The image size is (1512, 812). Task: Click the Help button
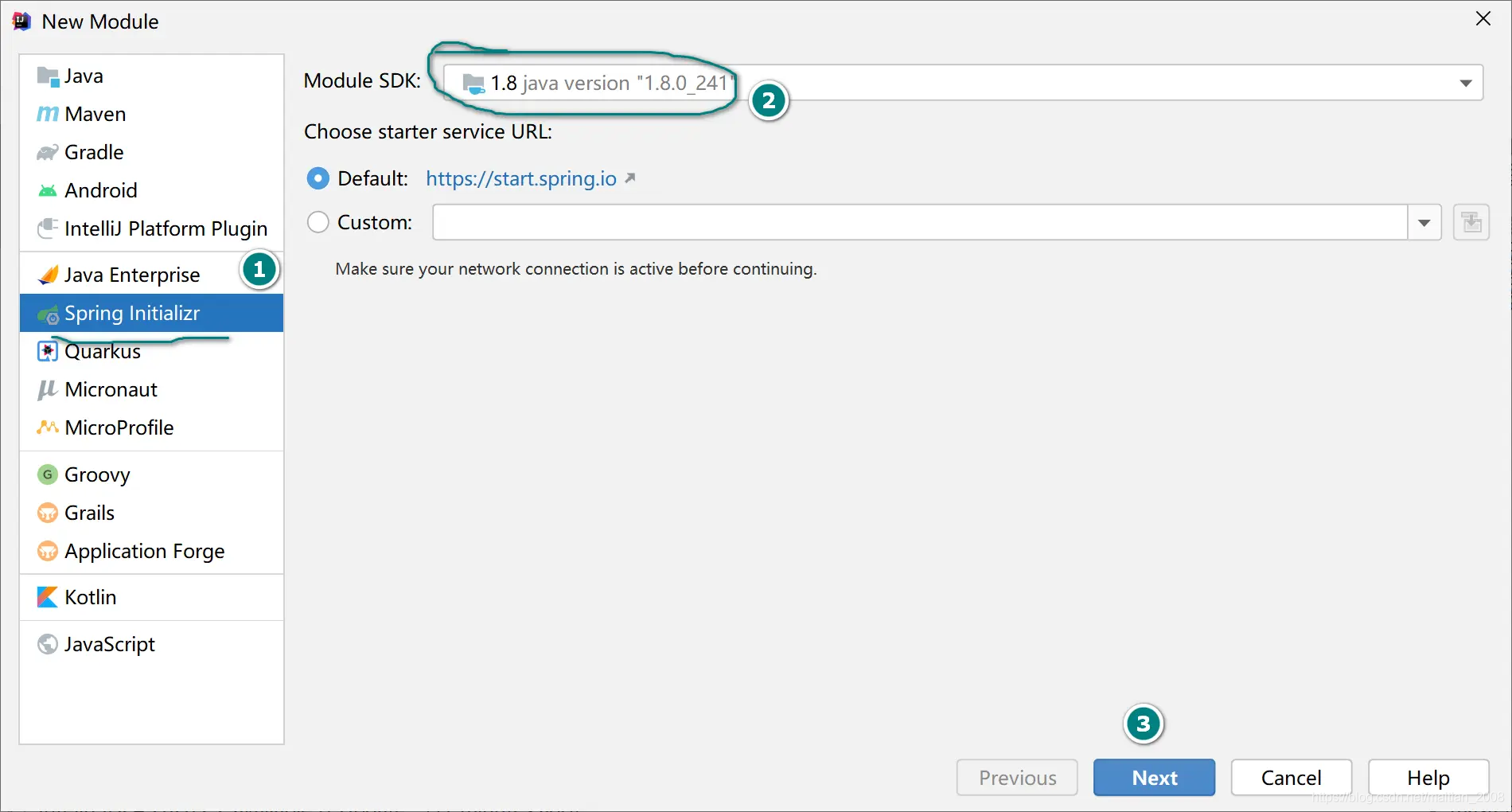point(1428,778)
